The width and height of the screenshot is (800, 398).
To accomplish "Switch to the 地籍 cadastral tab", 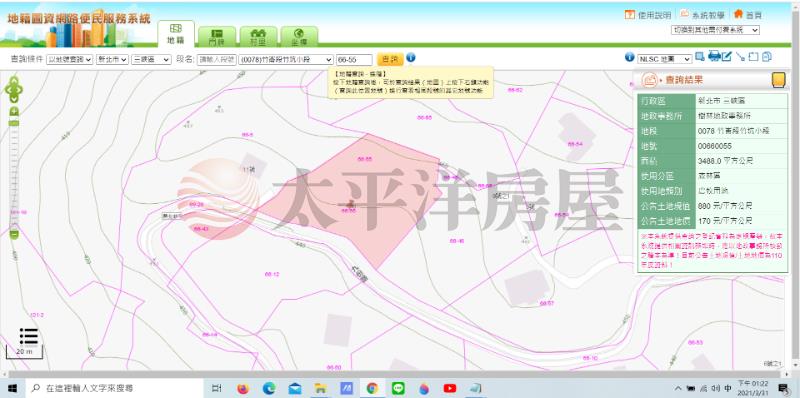I will coord(176,34).
